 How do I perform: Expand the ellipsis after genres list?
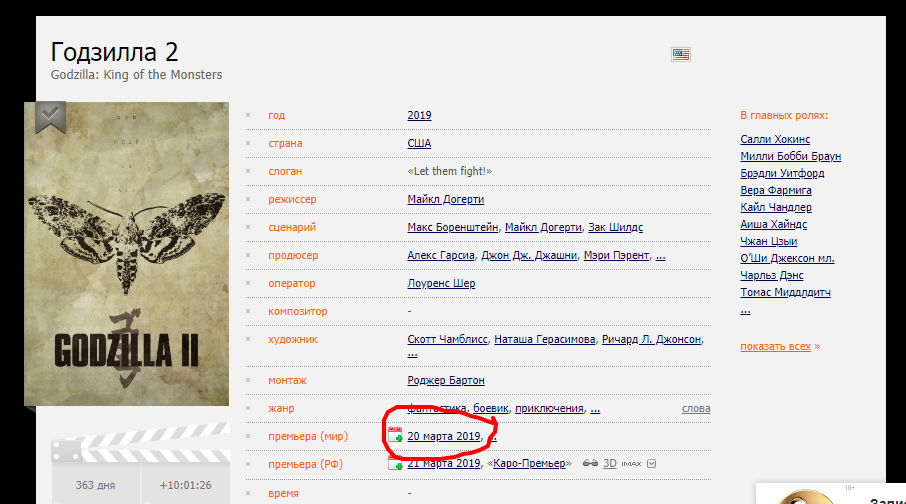tap(595, 409)
